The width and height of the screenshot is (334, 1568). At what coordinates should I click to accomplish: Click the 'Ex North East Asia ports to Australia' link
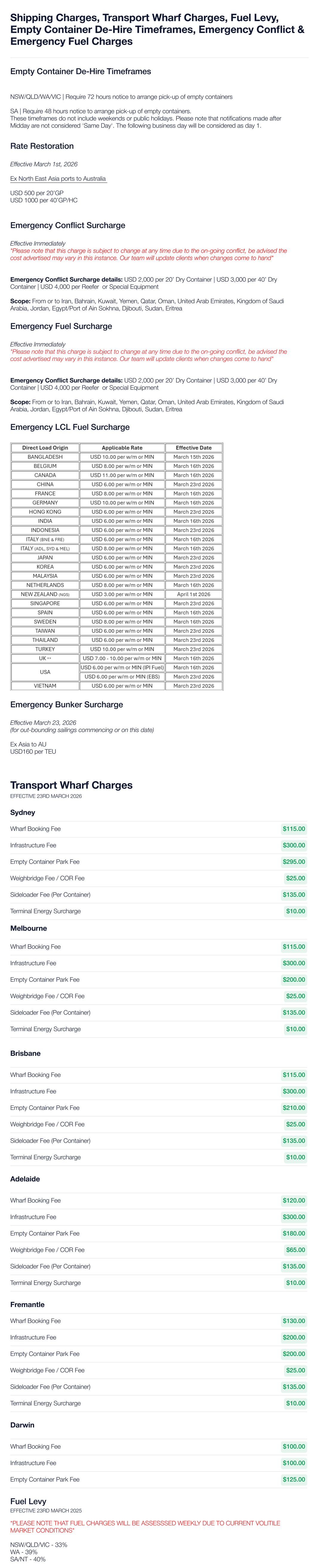(58, 179)
